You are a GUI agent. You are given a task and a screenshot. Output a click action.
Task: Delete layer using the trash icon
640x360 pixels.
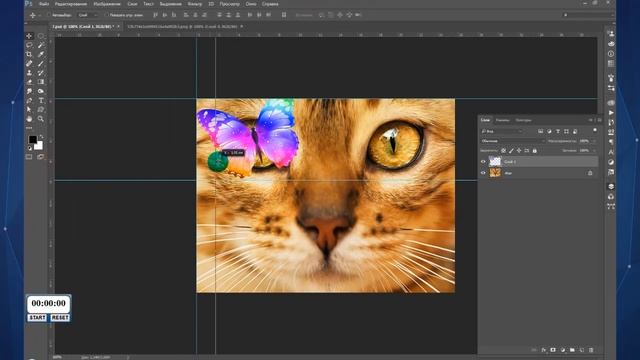tap(591, 350)
